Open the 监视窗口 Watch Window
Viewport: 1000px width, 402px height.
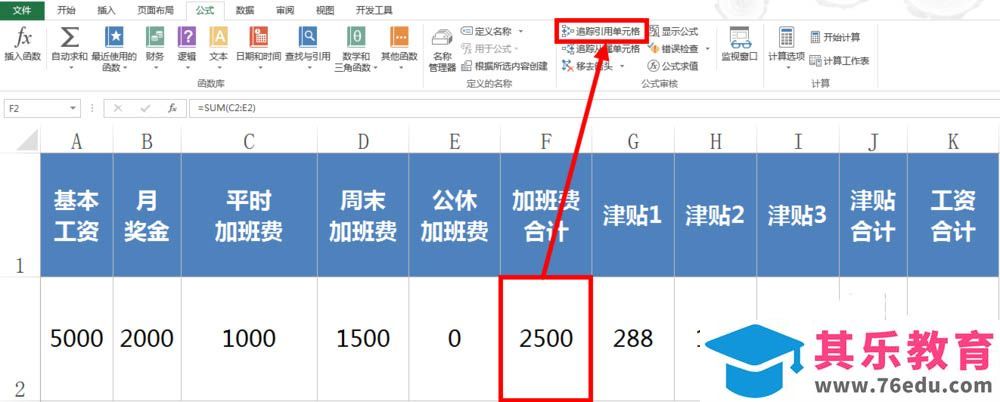coord(740,45)
